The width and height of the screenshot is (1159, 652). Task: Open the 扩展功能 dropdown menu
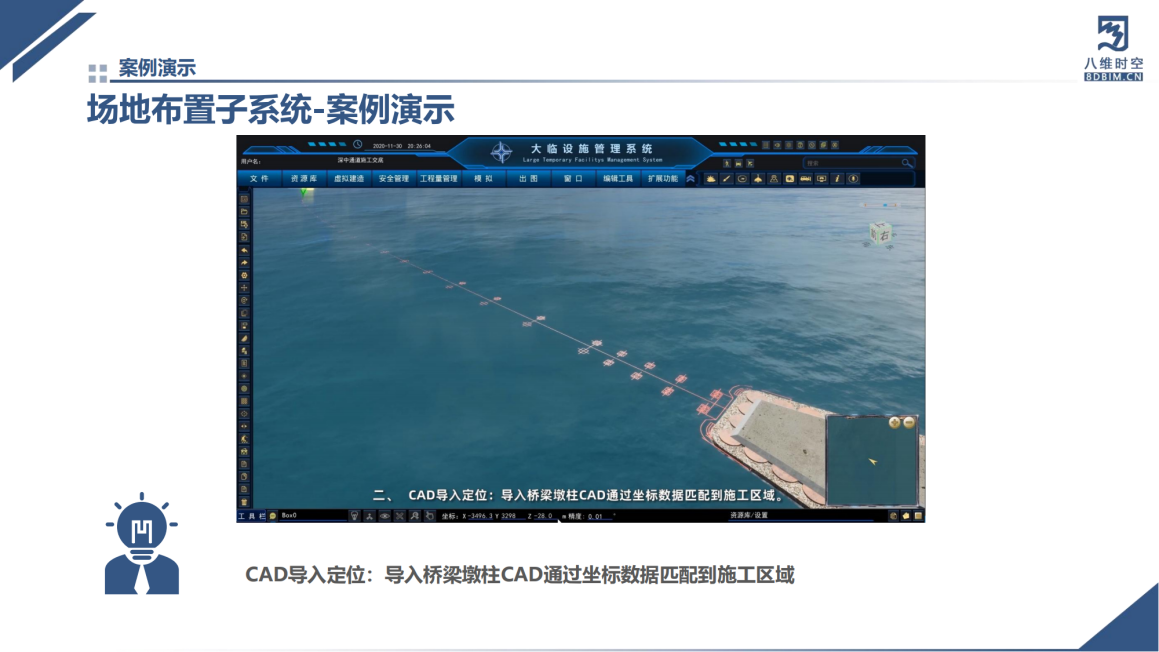pyautogui.click(x=662, y=179)
